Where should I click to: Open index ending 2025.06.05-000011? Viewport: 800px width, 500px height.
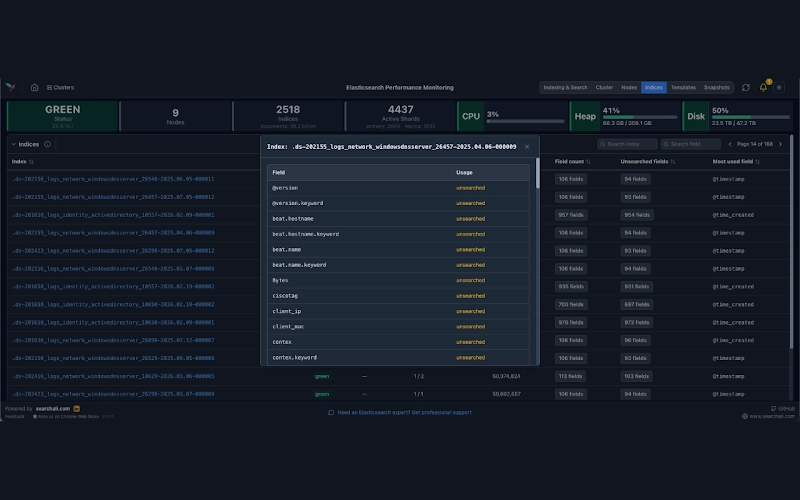(113, 179)
